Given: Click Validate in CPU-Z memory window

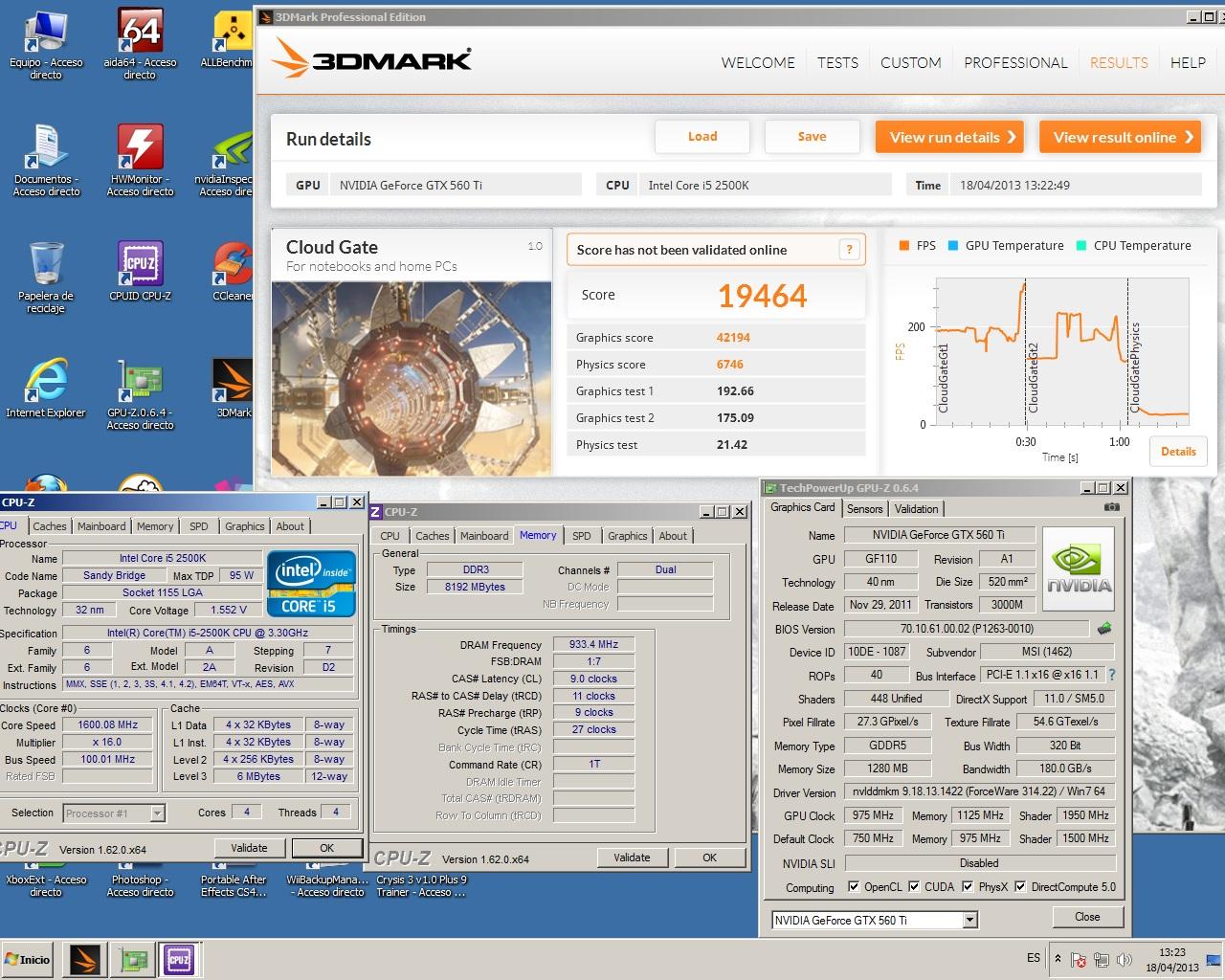Looking at the screenshot, I should [632, 857].
